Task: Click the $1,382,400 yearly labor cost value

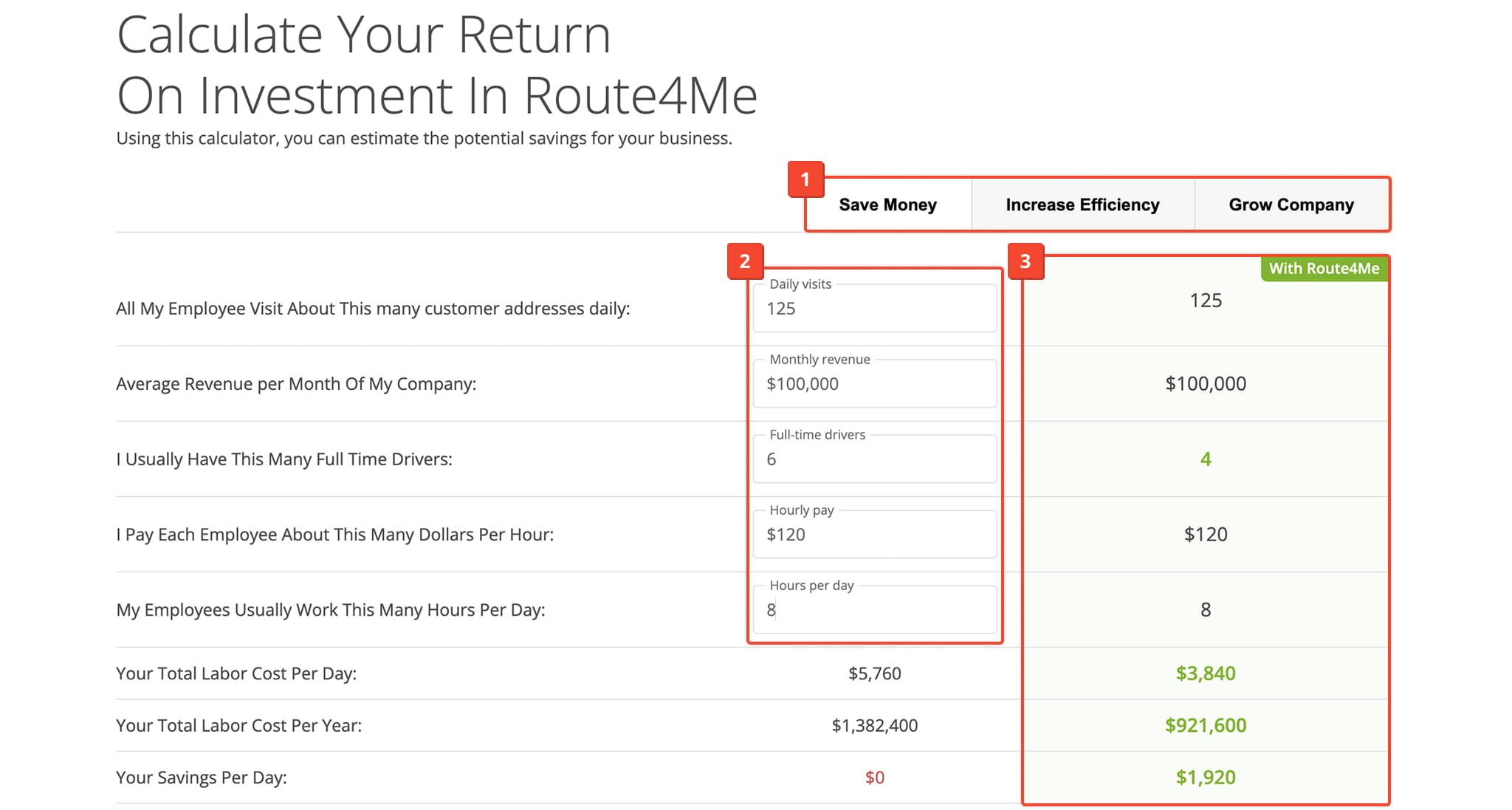Action: 875,725
